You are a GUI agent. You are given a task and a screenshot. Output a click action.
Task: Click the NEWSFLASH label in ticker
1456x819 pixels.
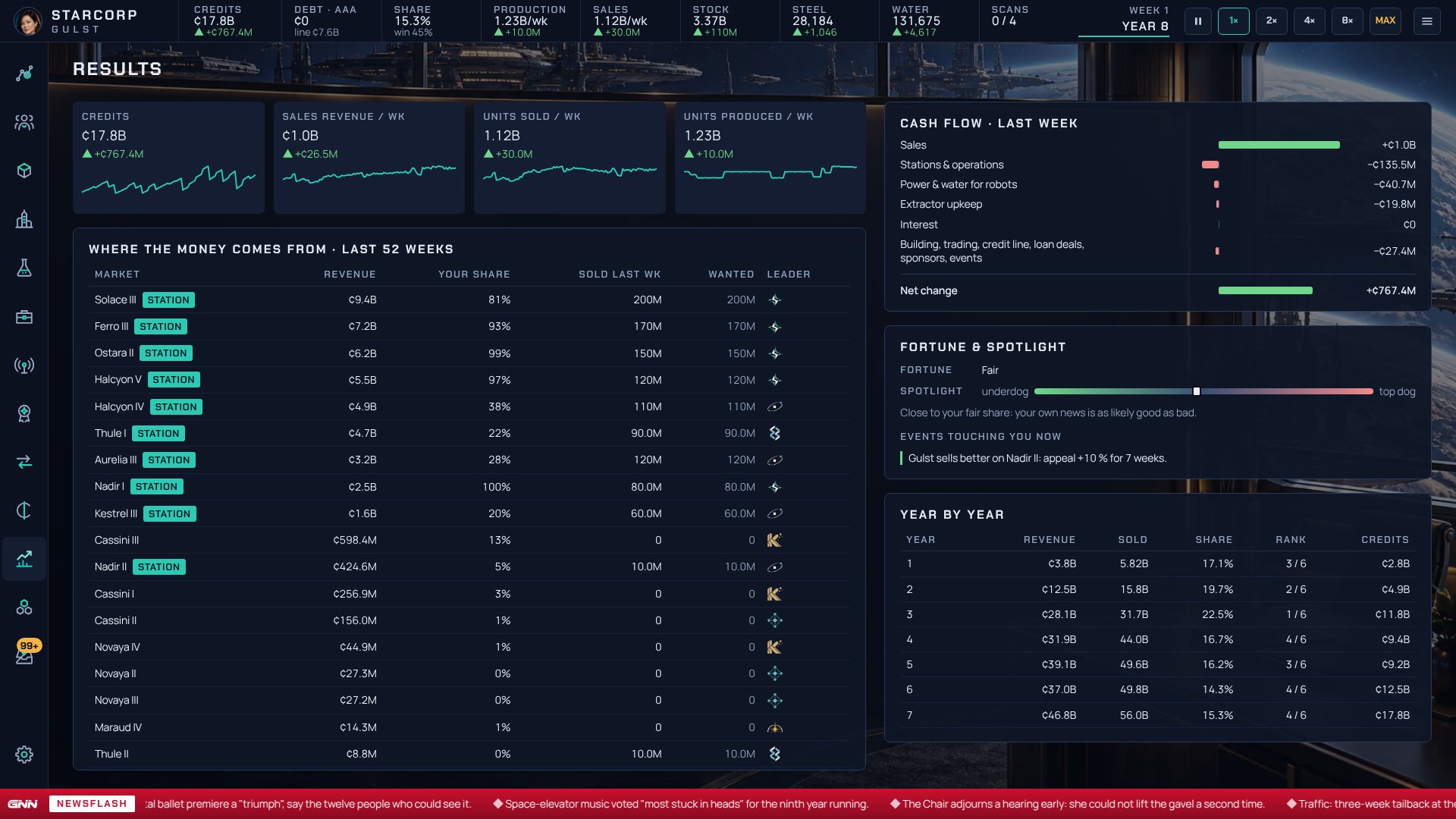point(92,804)
